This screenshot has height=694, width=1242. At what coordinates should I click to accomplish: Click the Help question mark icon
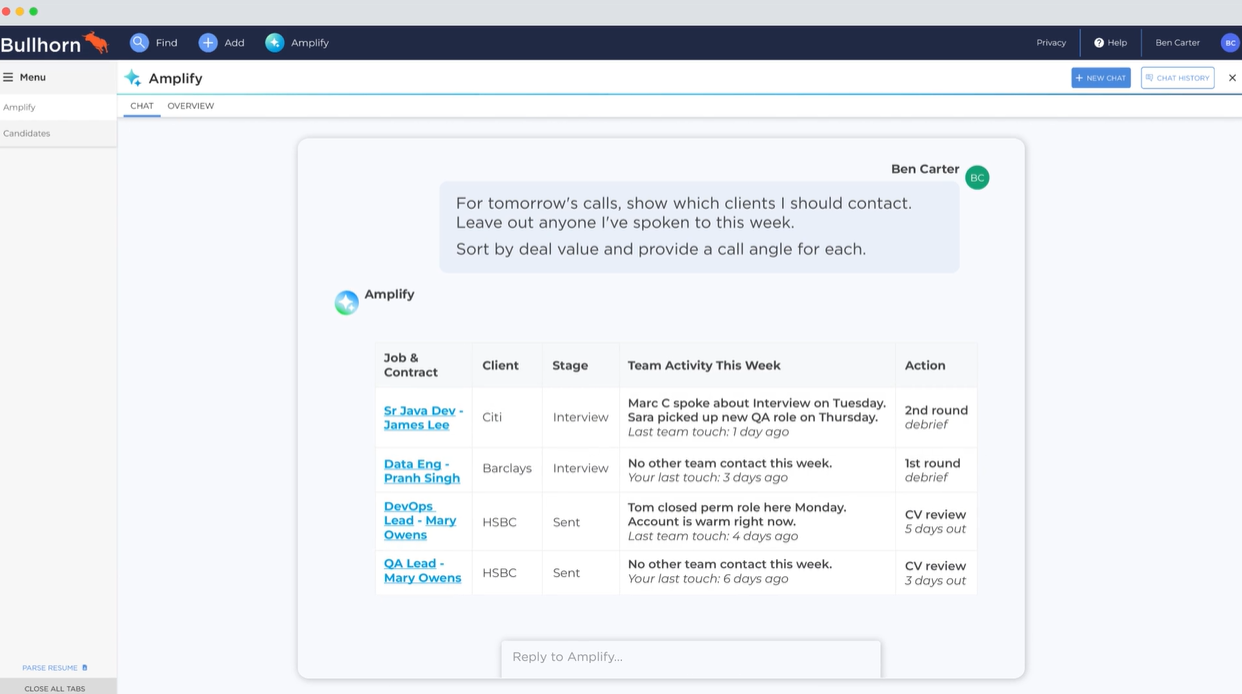(x=1098, y=43)
